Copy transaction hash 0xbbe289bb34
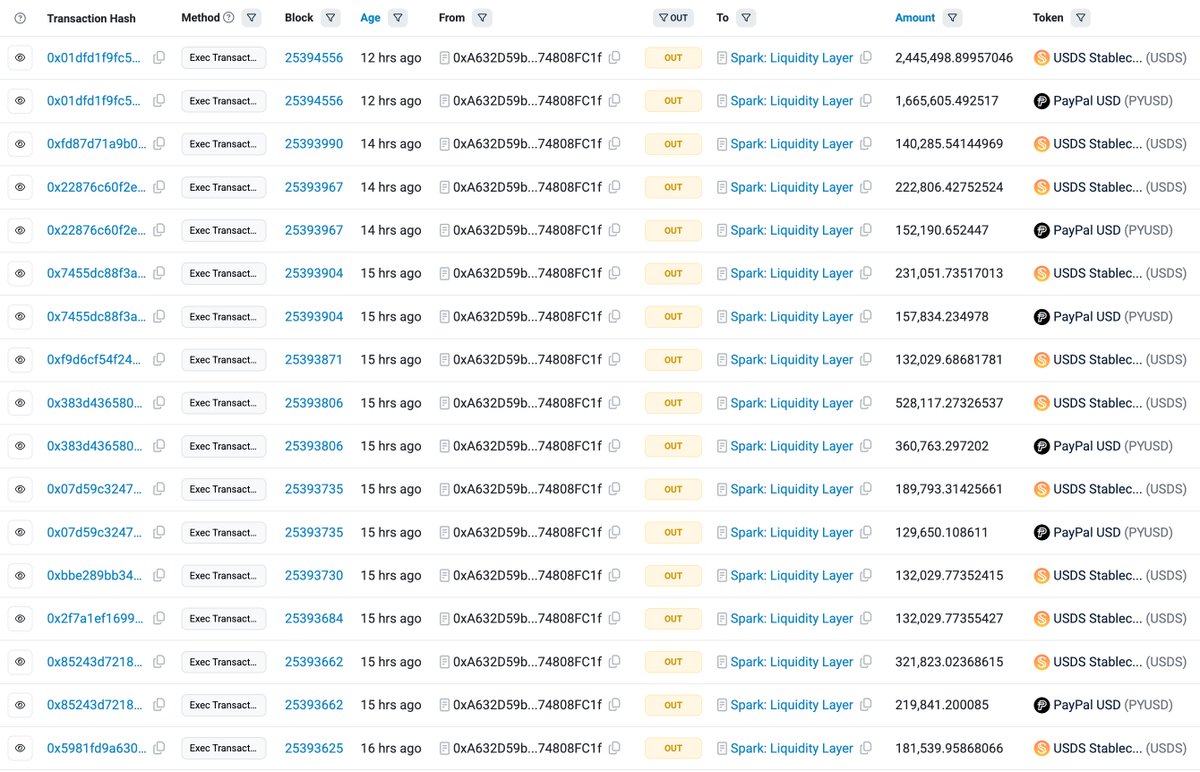Screen dimensions: 1200x772 (x=159, y=576)
